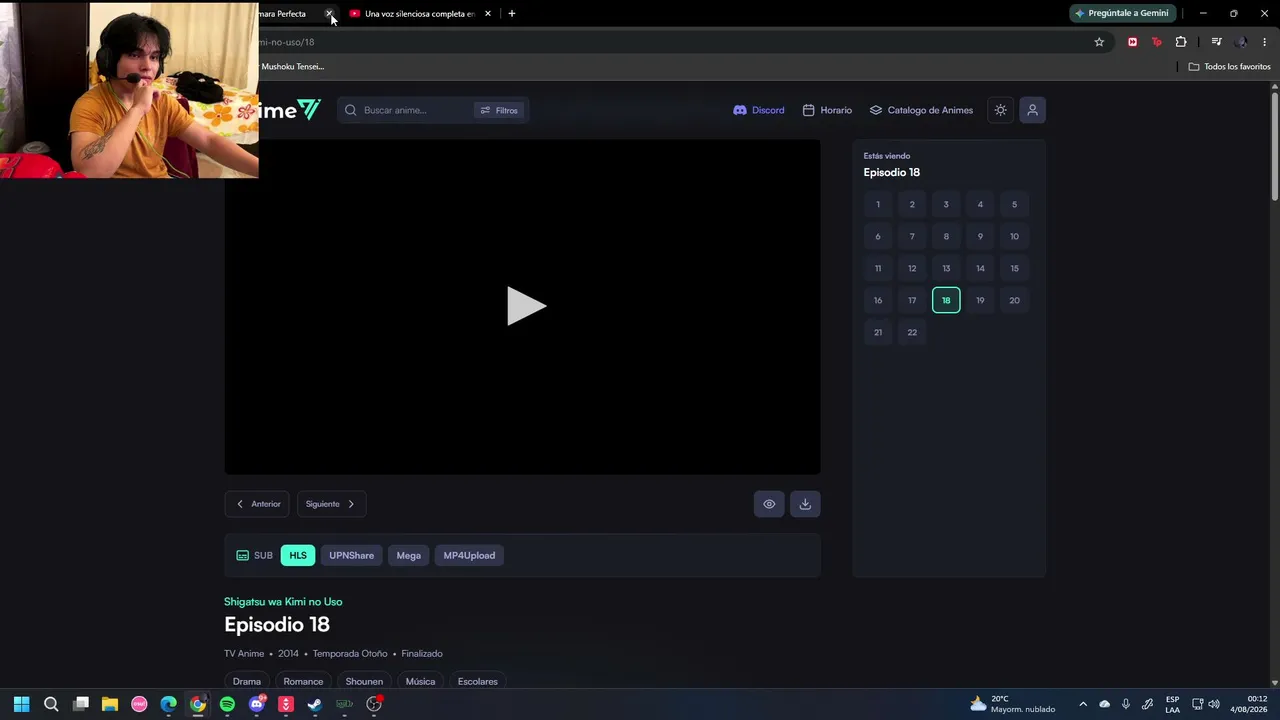Open the media controls icon
The height and width of the screenshot is (720, 1280).
pos(1216,42)
